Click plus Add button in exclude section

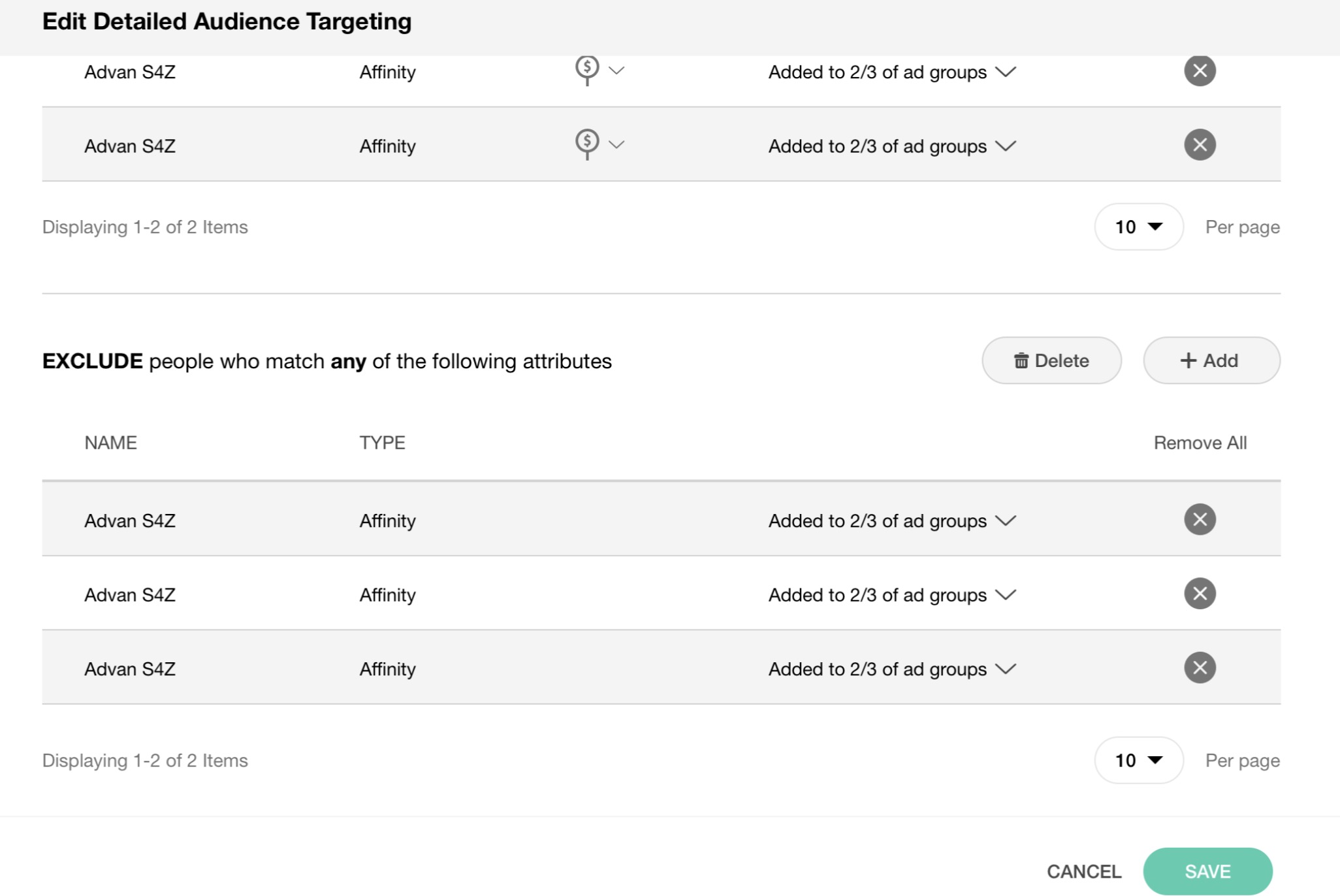pyautogui.click(x=1211, y=360)
